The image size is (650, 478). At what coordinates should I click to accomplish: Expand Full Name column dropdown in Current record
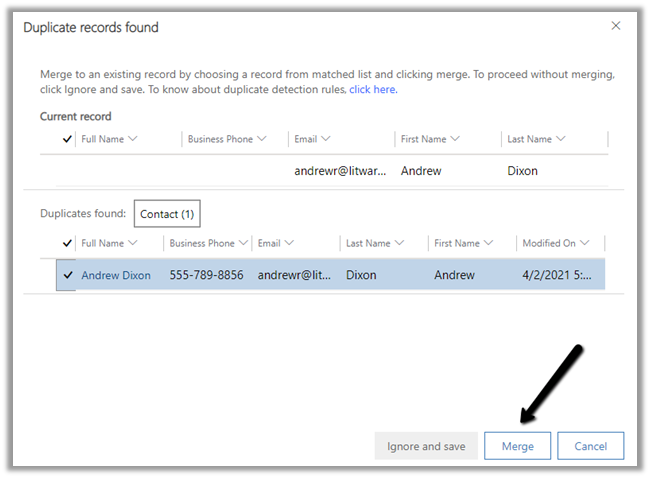[x=133, y=140]
